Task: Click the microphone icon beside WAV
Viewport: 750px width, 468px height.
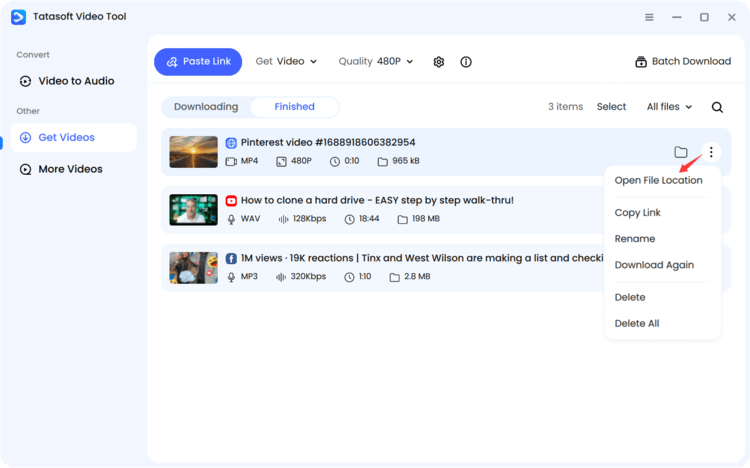Action: click(x=231, y=219)
